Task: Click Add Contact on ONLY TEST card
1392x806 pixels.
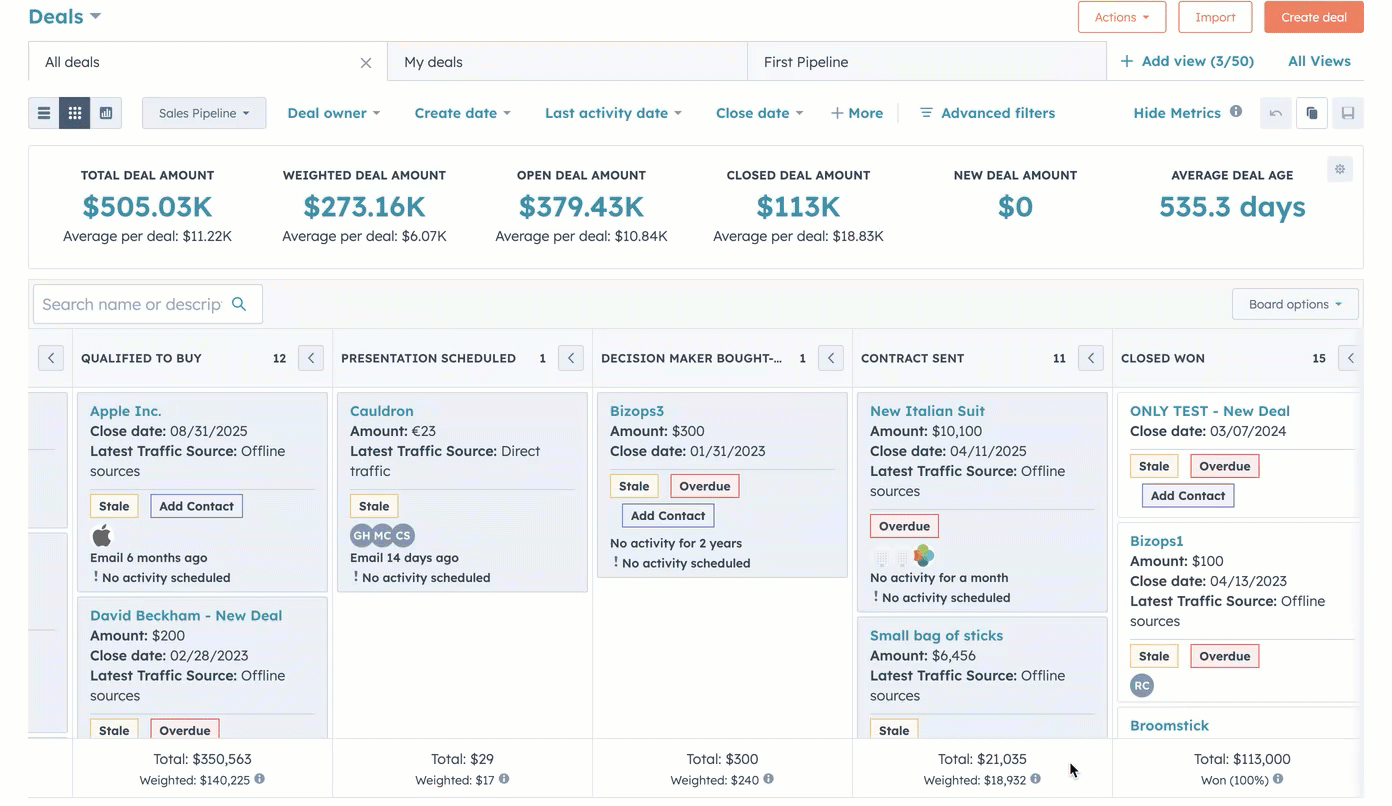Action: (x=1188, y=496)
